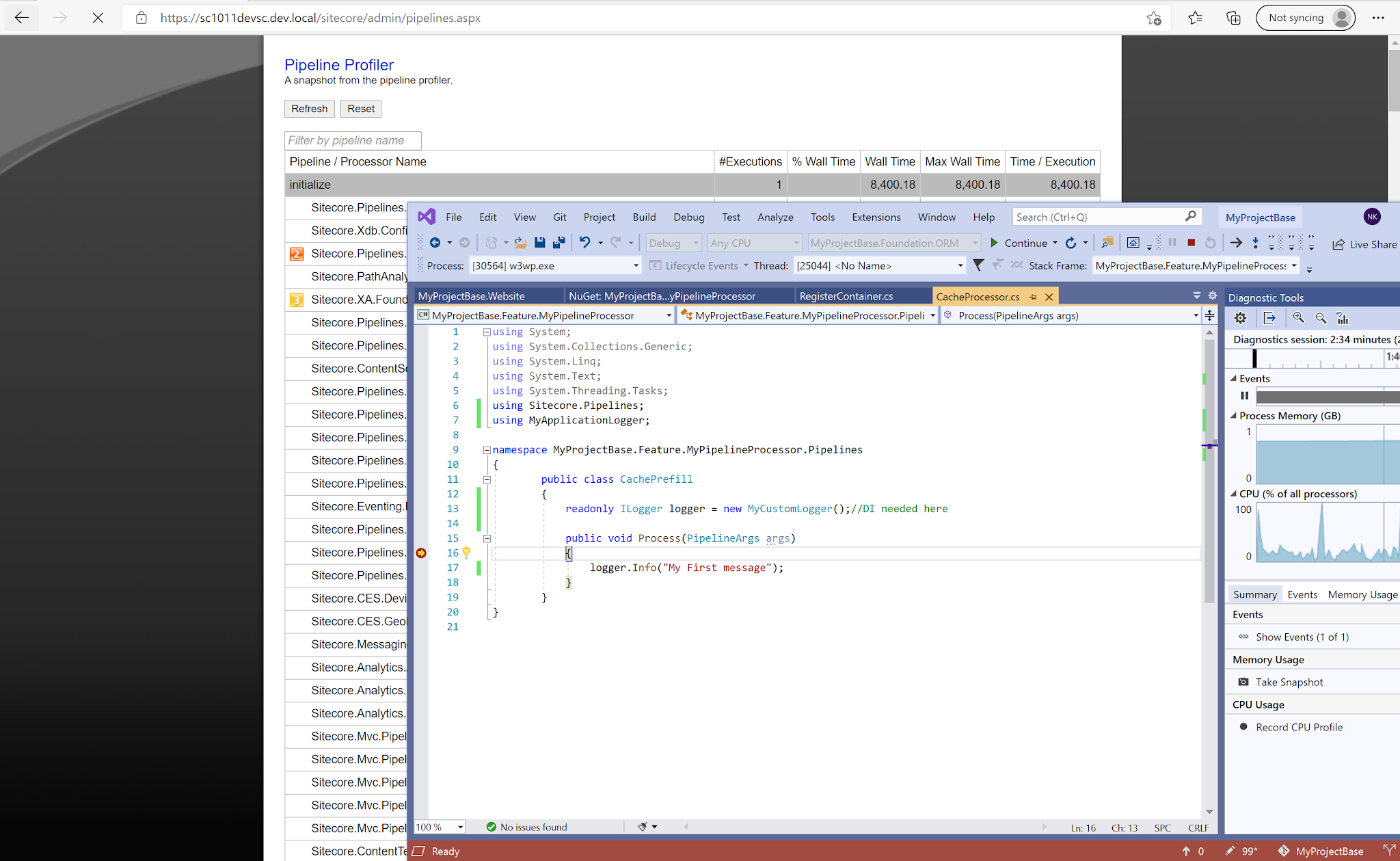The width and height of the screenshot is (1400, 861).
Task: Undo the last edit in Visual Studio
Action: click(584, 243)
